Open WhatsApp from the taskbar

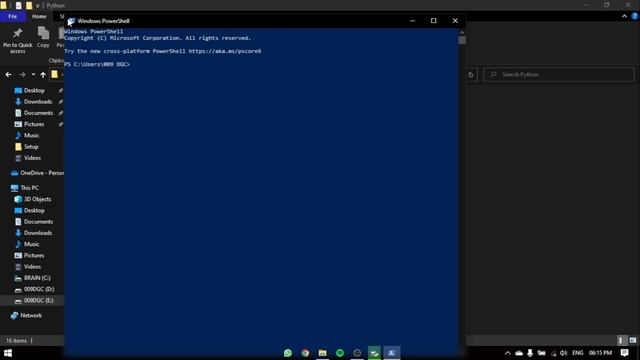(288, 353)
